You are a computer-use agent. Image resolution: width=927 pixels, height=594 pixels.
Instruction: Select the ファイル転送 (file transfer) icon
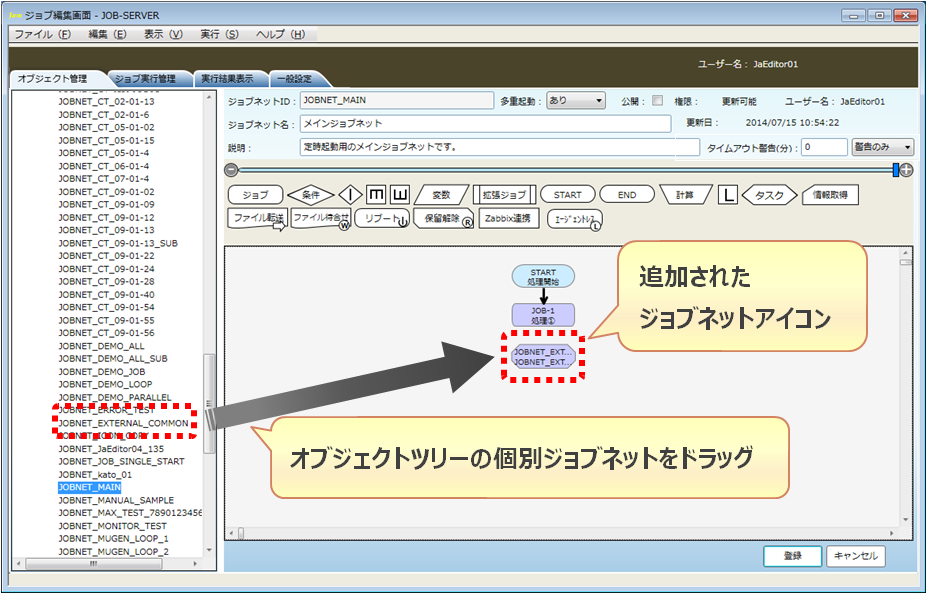tap(258, 218)
